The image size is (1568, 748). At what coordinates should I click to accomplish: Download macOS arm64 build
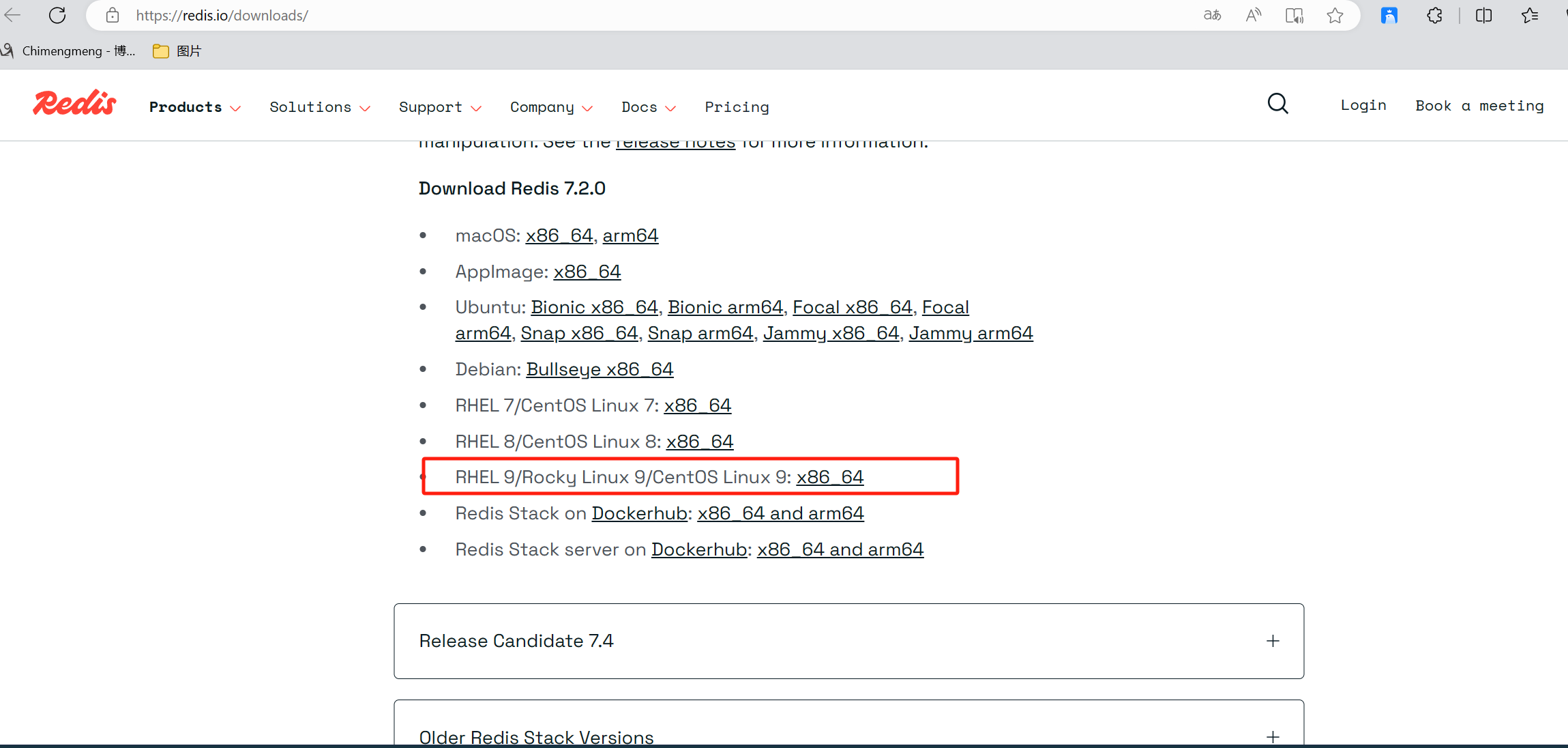(630, 235)
